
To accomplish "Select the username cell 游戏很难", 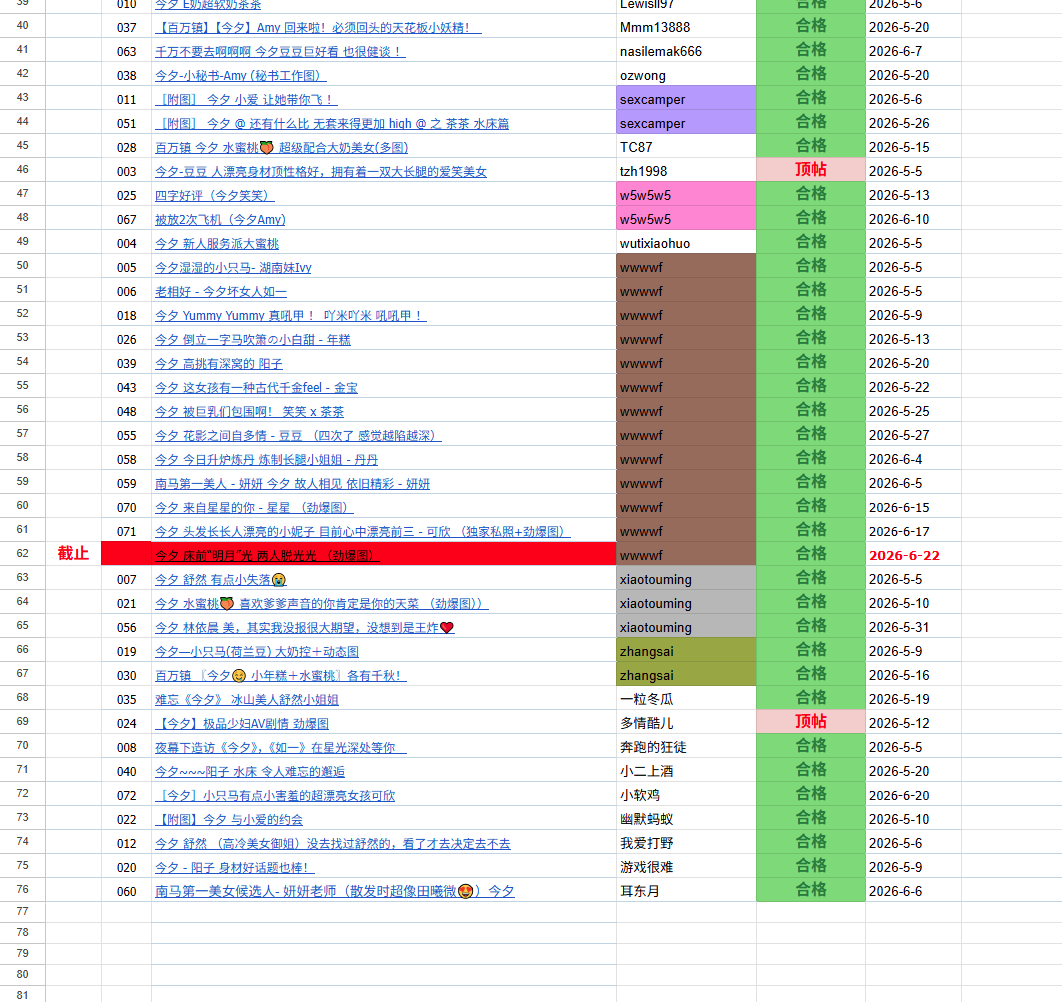I will point(686,867).
